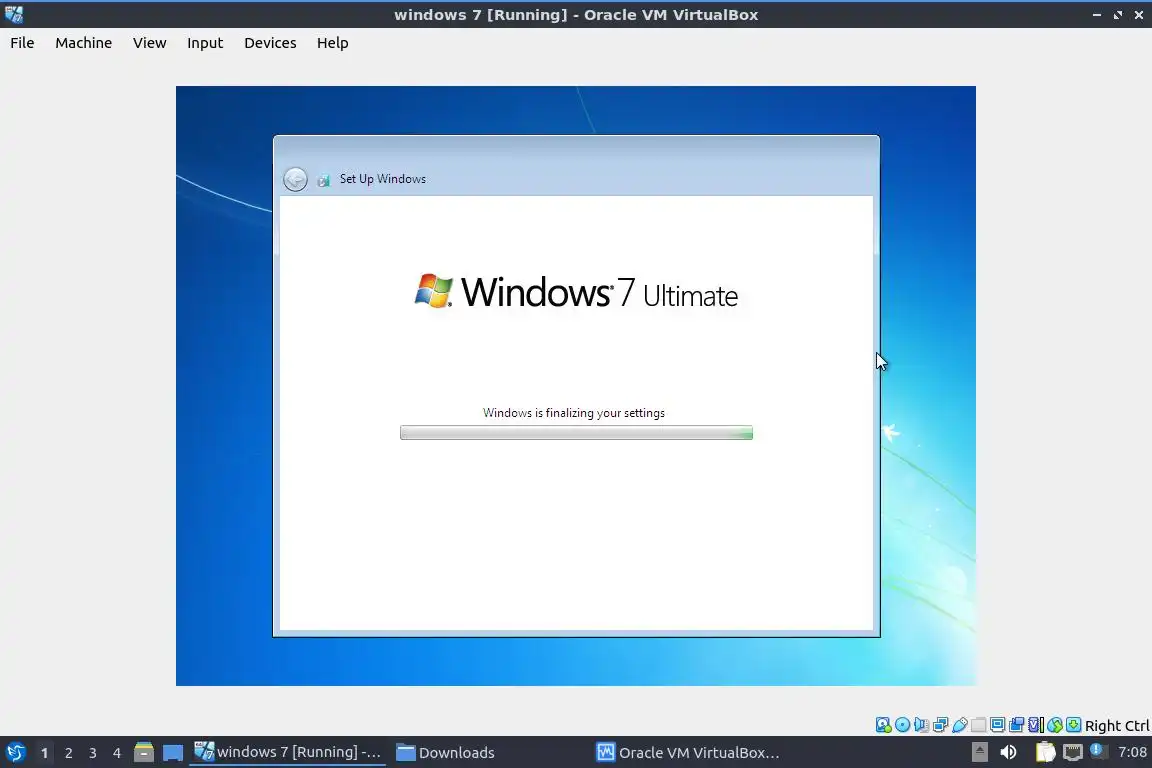Select the Downloads taskbar entry
Viewport: 1152px width, 768px height.
click(445, 752)
